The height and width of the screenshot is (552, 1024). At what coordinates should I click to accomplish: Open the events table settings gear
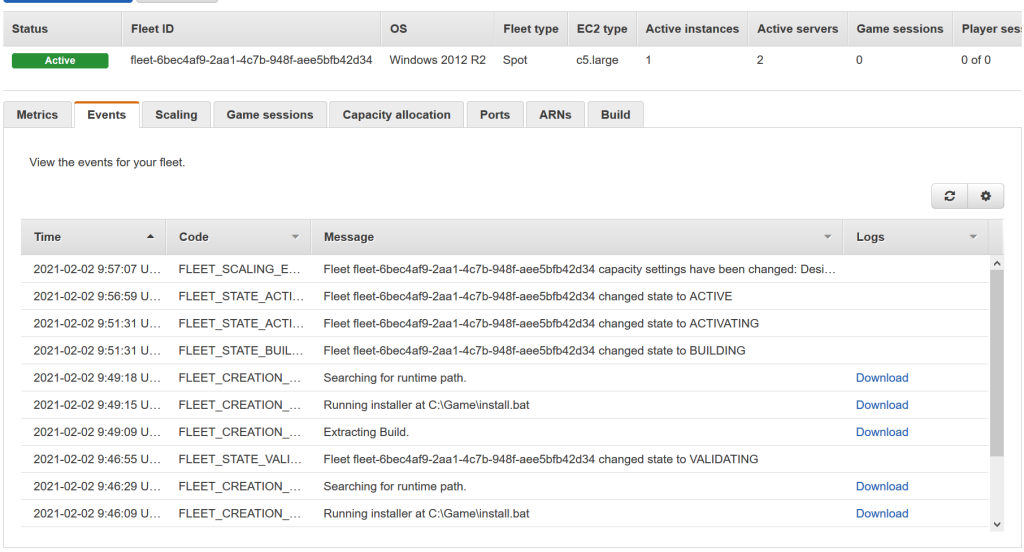point(985,197)
